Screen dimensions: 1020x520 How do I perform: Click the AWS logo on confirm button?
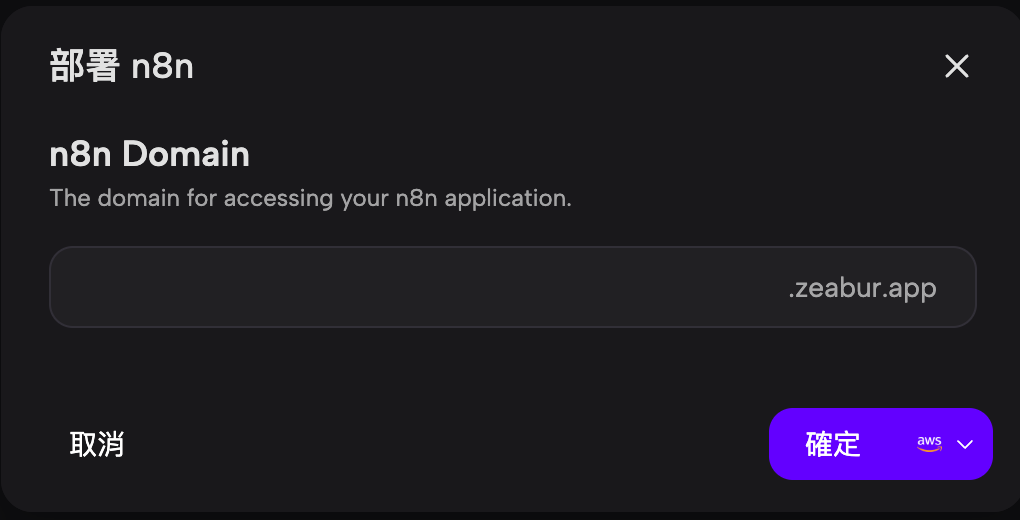(x=929, y=444)
